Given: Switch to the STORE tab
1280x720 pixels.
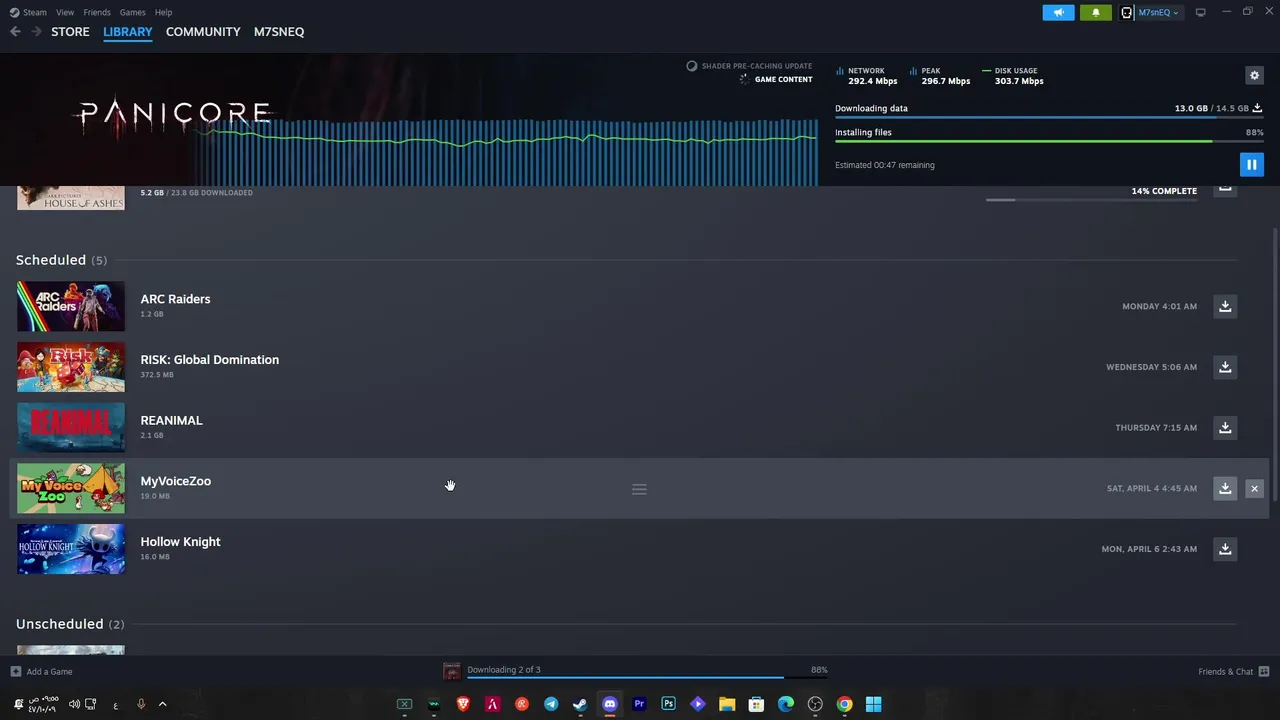Looking at the screenshot, I should click(x=70, y=32).
